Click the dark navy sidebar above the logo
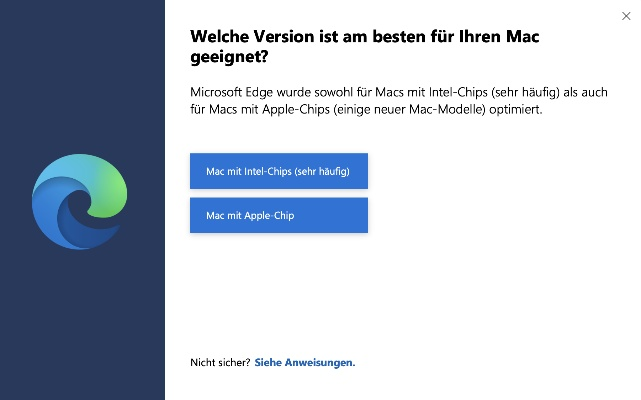Screen dimensions: 641x400 click(80, 80)
